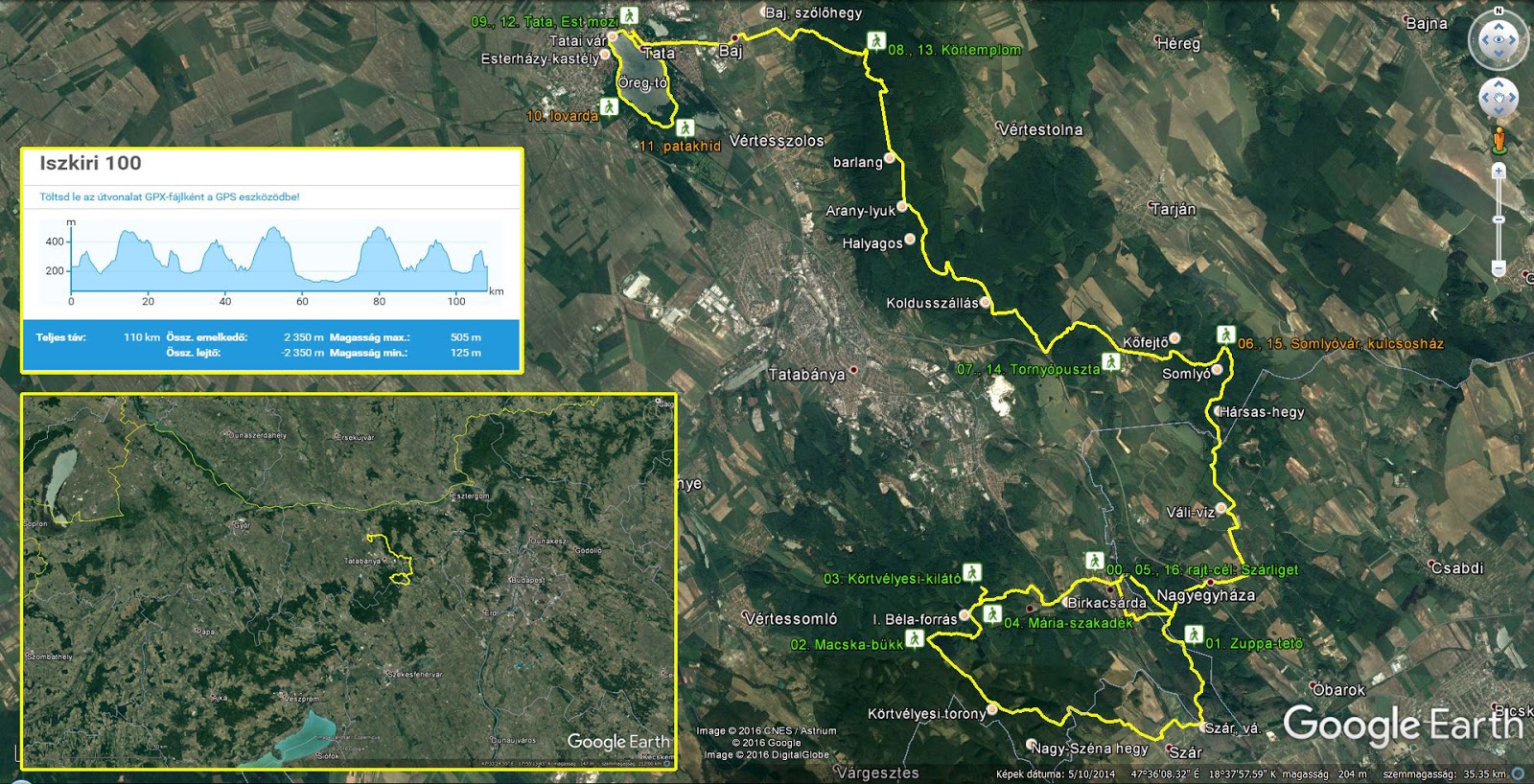Click the Halyagos placemark dot
The height and width of the screenshot is (784, 1534).
pos(910,240)
